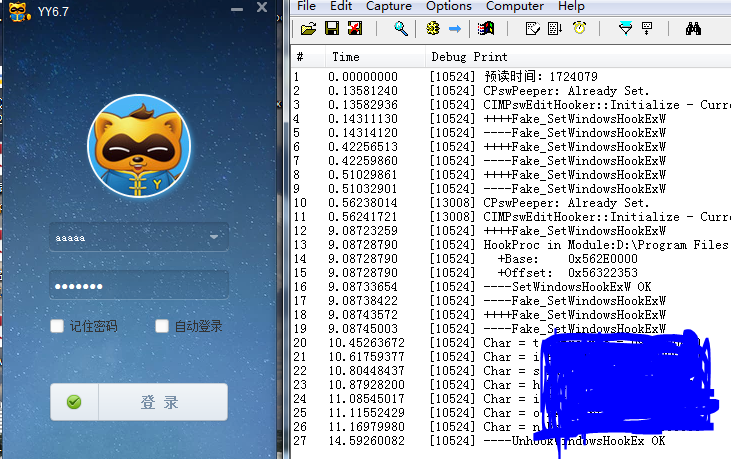Select row 2 'CPswPeeper: Already Set.'
The image size is (731, 459).
(511, 90)
